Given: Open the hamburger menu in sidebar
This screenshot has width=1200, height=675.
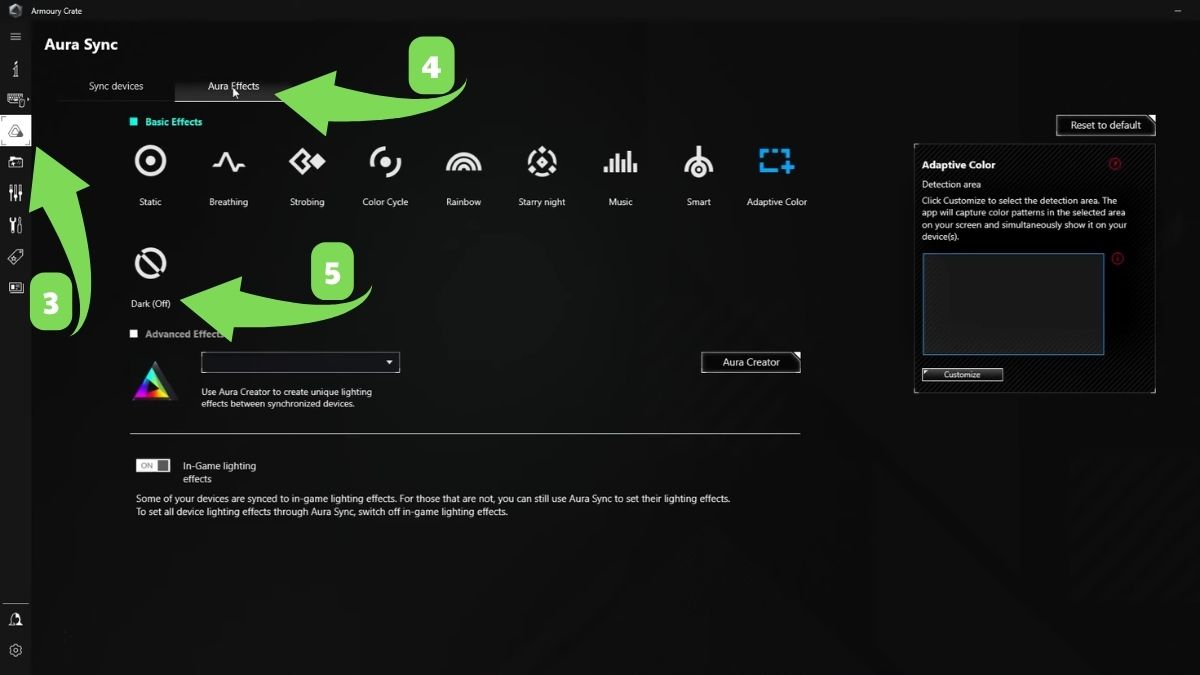Looking at the screenshot, I should tap(15, 37).
